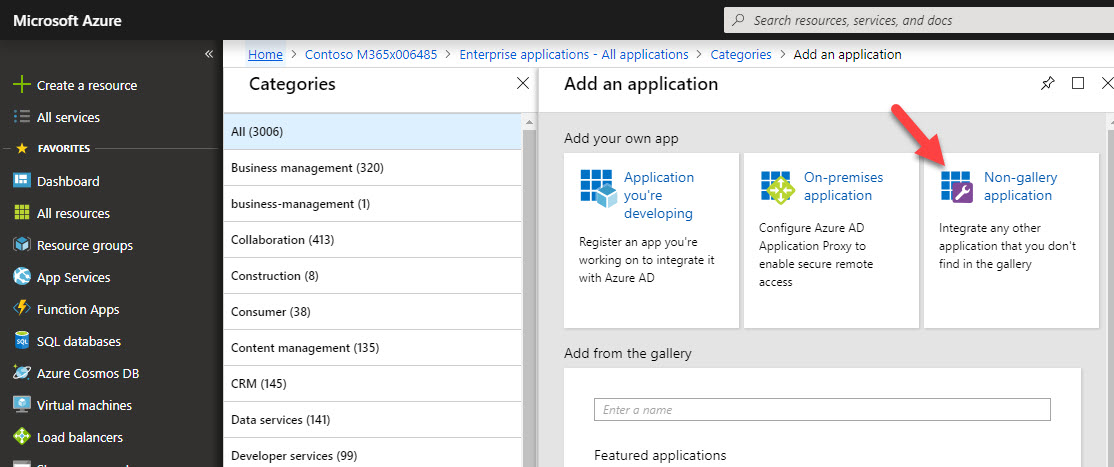Click the App Services globe icon
This screenshot has width=1114, height=467.
(x=22, y=277)
